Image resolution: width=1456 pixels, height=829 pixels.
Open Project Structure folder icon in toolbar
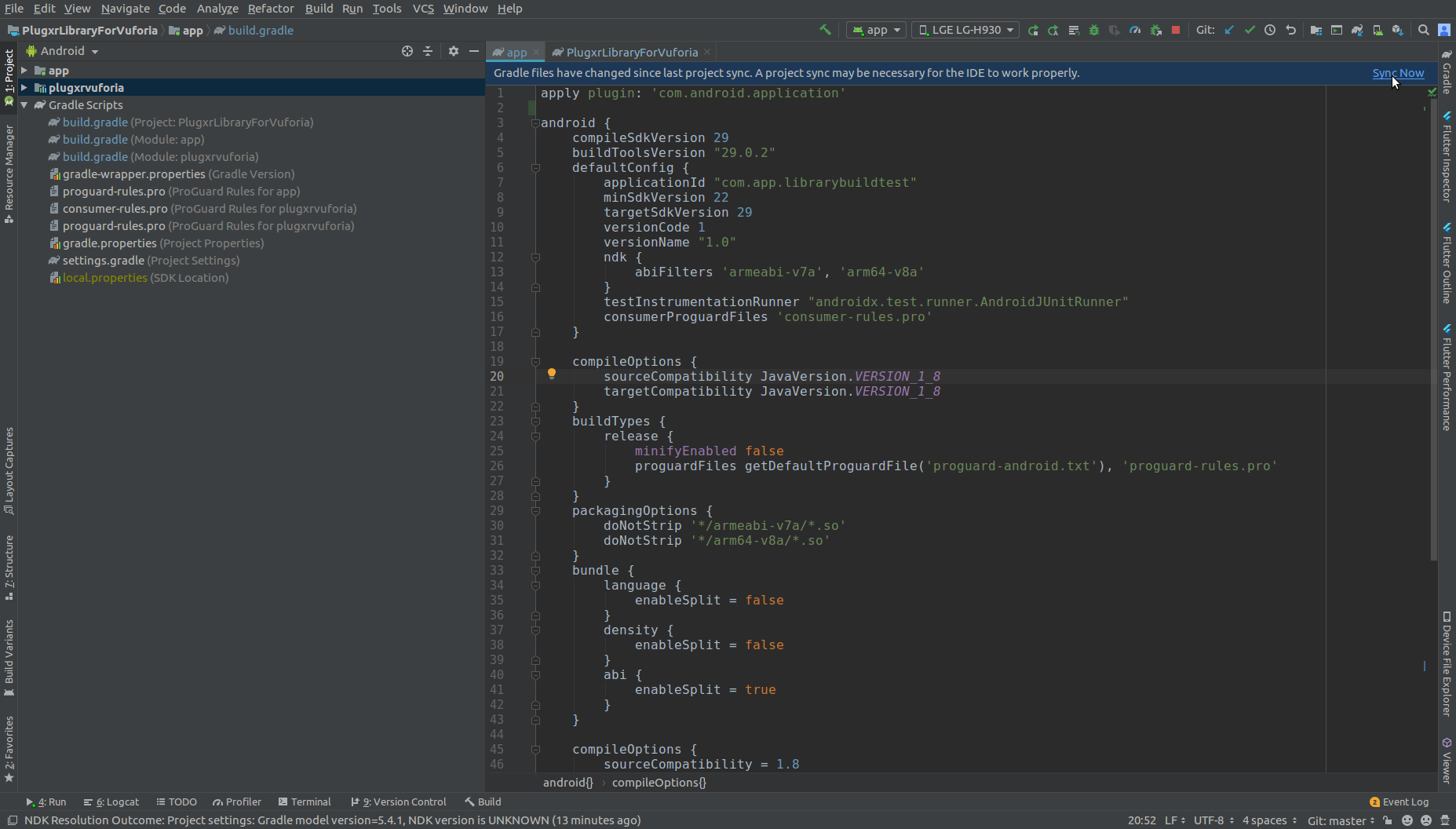(x=1316, y=30)
